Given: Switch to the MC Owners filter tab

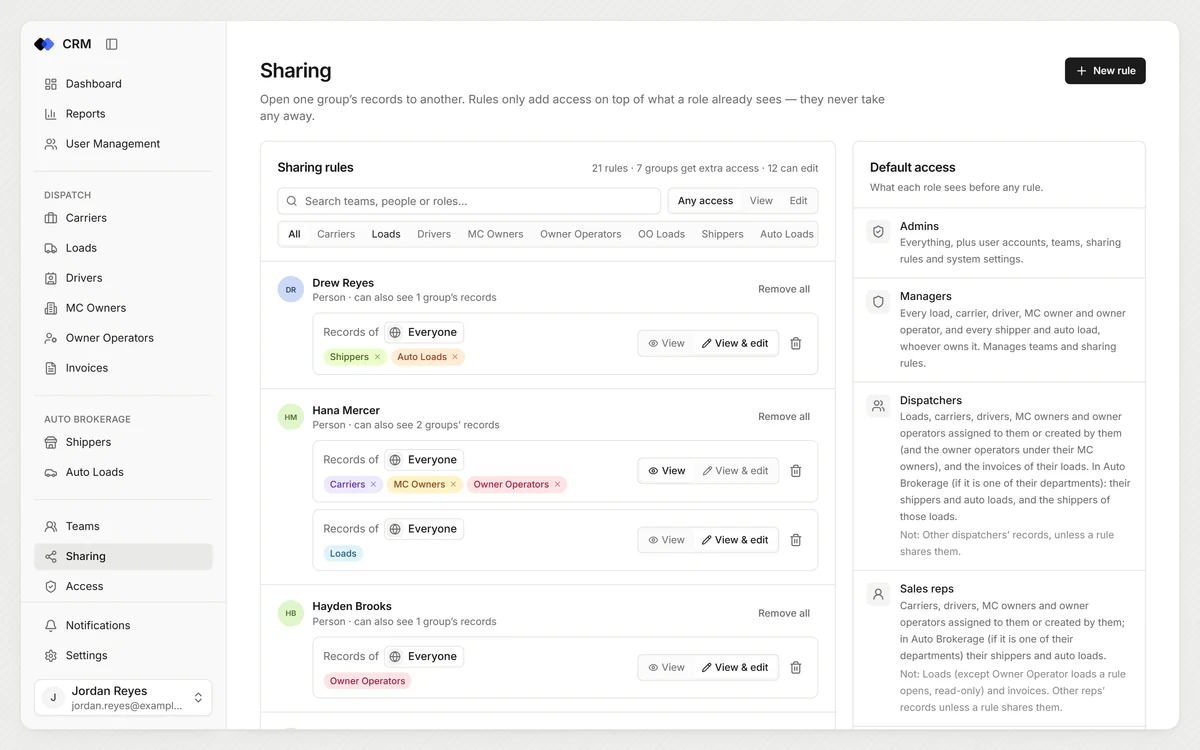Looking at the screenshot, I should click(495, 234).
